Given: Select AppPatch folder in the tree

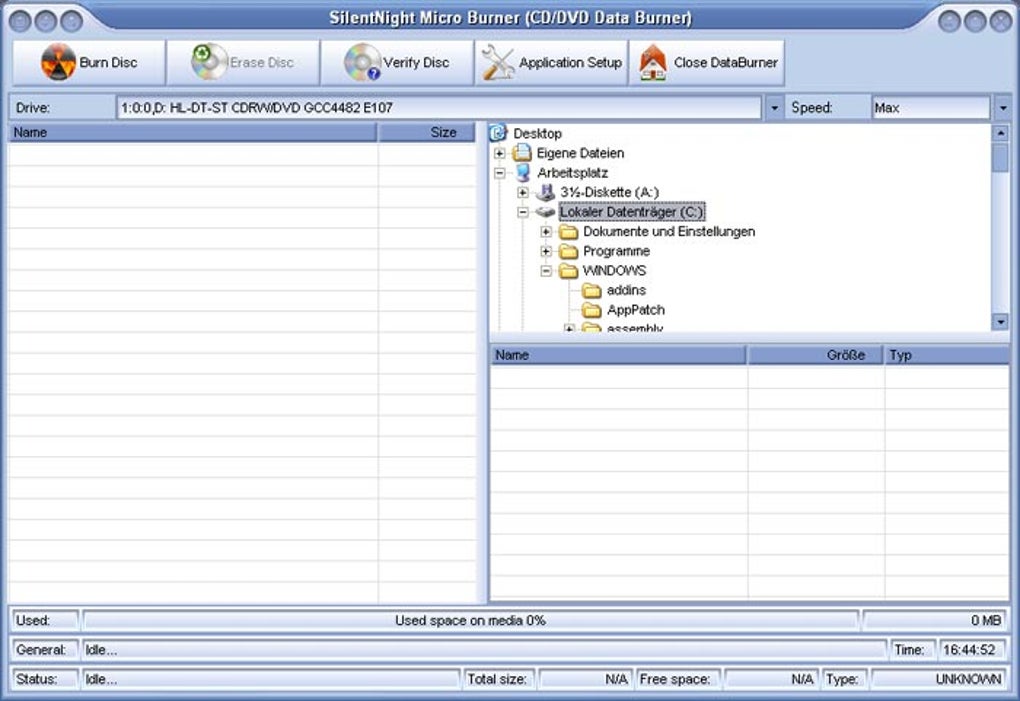Looking at the screenshot, I should 636,310.
